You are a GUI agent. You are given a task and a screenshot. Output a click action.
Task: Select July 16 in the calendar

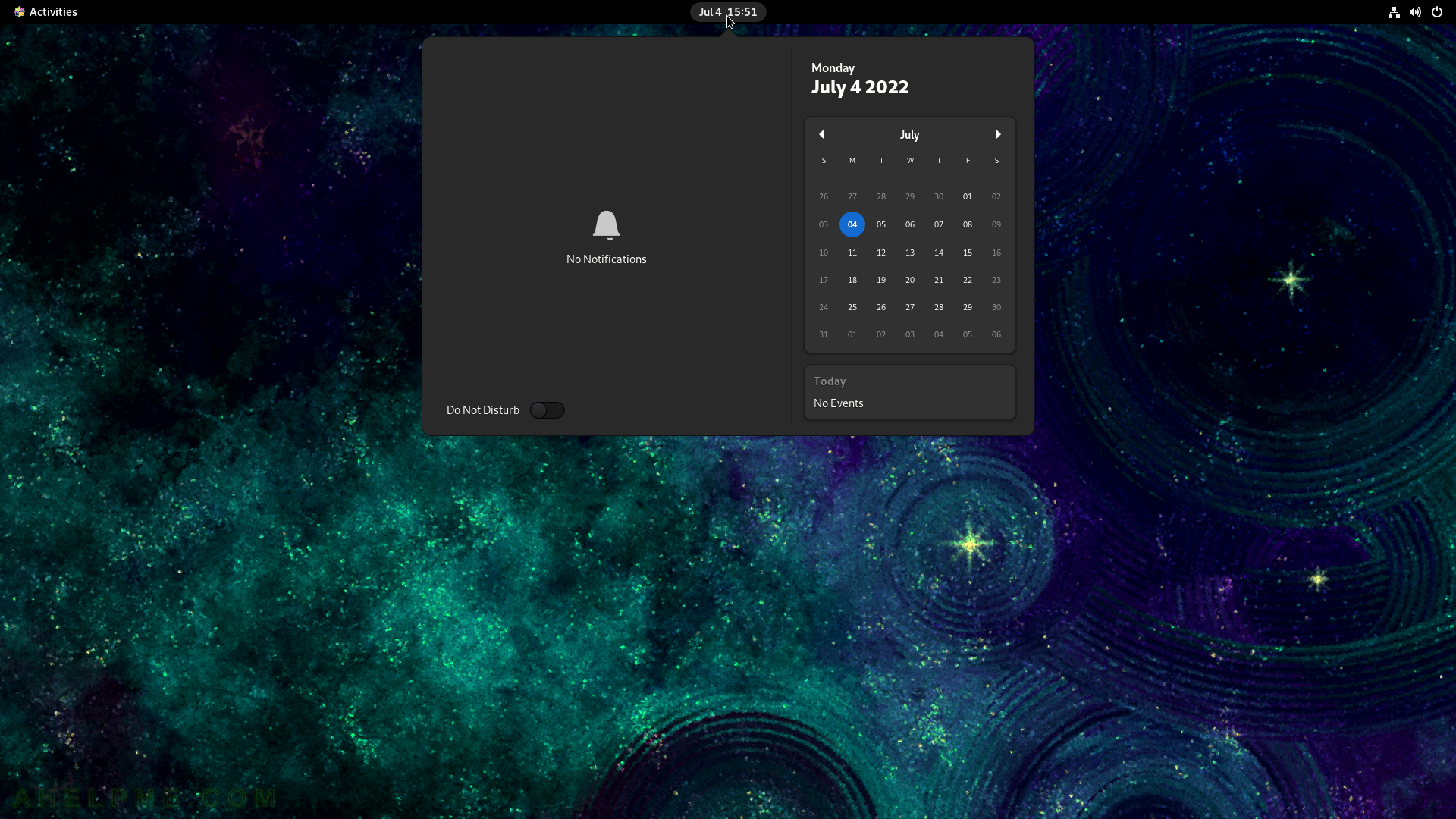coord(996,253)
